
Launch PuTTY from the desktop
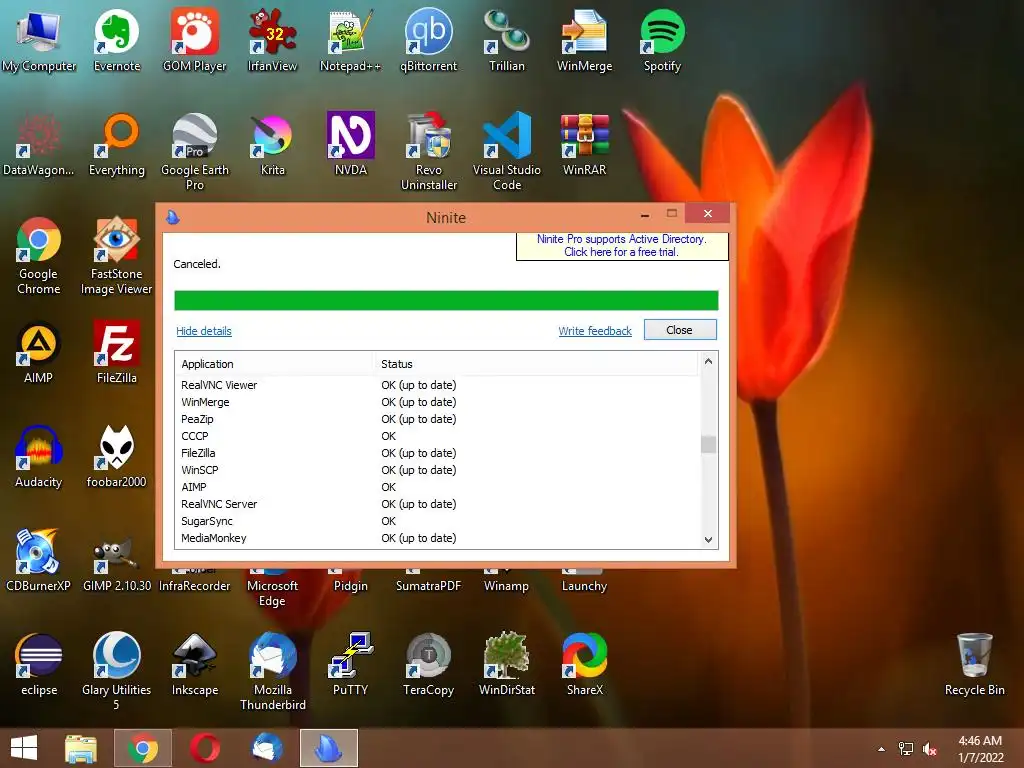351,664
